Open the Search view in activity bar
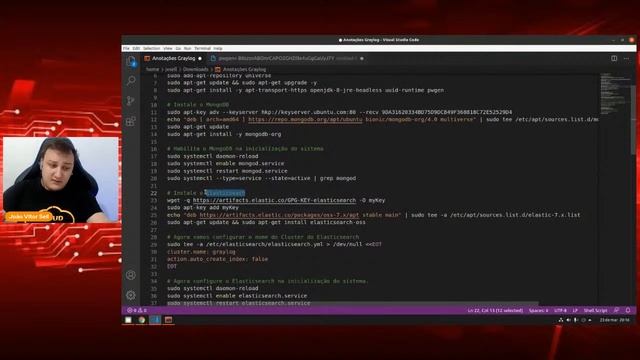 (x=131, y=81)
